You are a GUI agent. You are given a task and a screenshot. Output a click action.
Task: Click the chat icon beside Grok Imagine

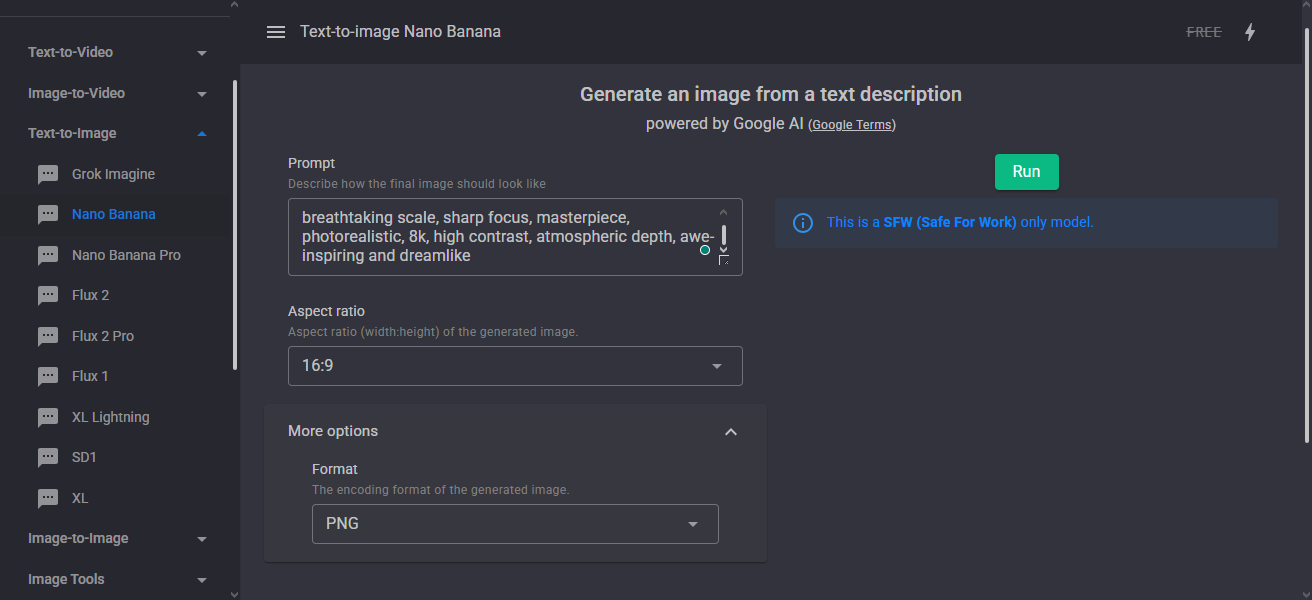[x=48, y=175]
